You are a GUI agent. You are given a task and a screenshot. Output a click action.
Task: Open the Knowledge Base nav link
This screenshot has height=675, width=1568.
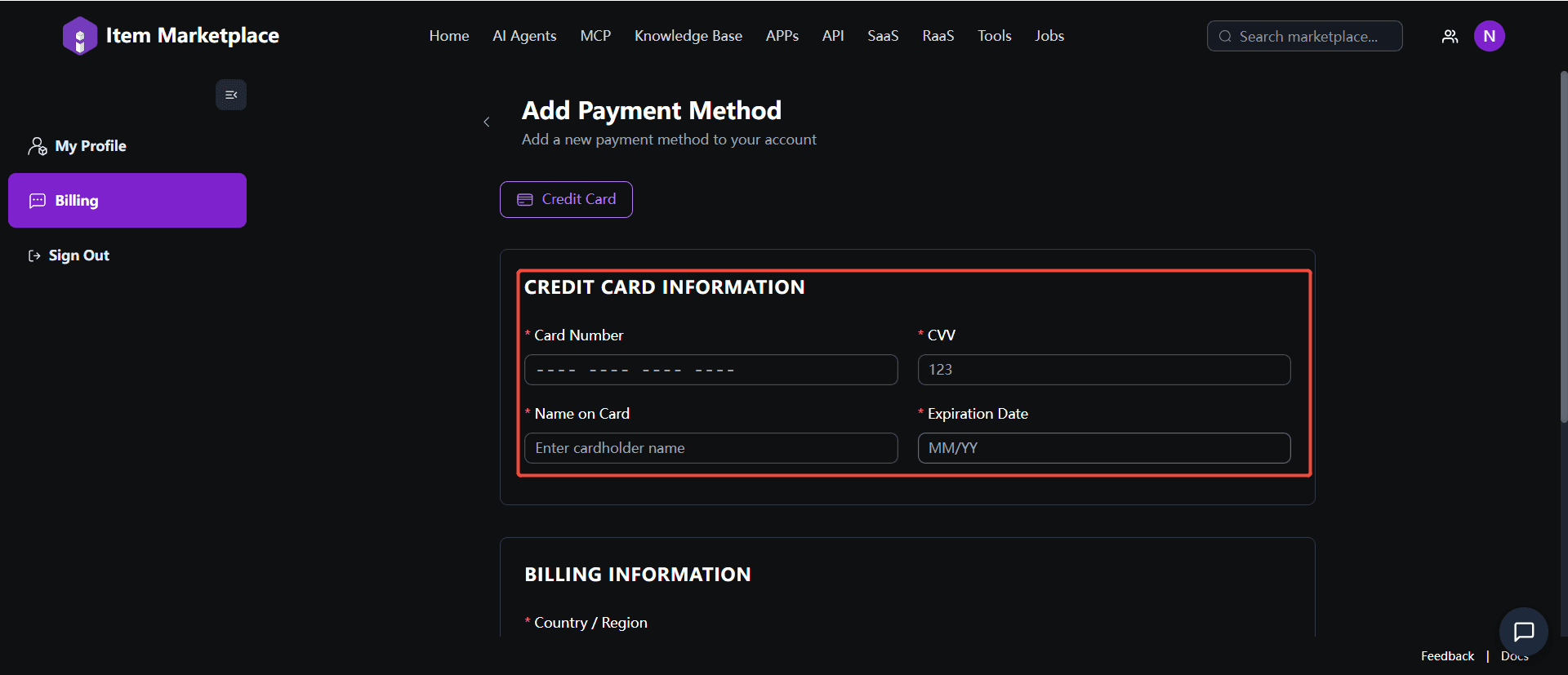coord(688,36)
